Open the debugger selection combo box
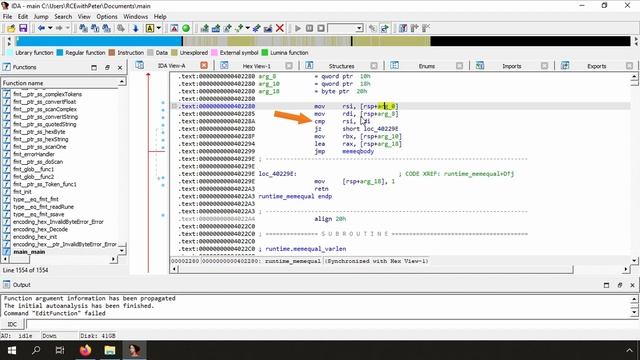 345,28
